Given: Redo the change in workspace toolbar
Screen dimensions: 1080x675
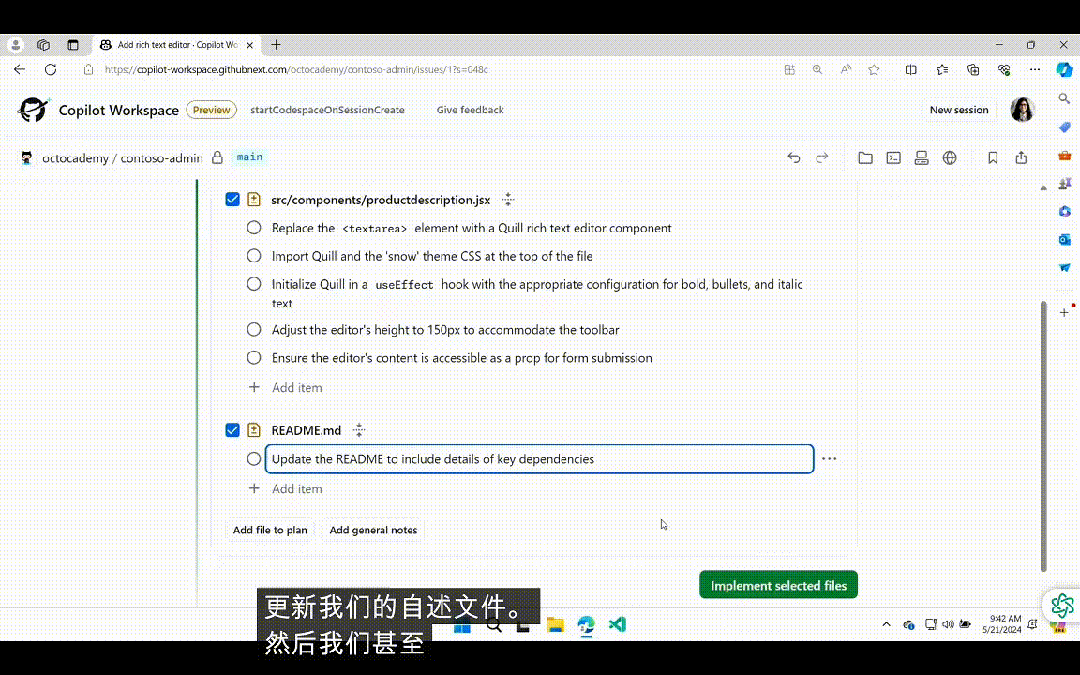Looking at the screenshot, I should [822, 158].
